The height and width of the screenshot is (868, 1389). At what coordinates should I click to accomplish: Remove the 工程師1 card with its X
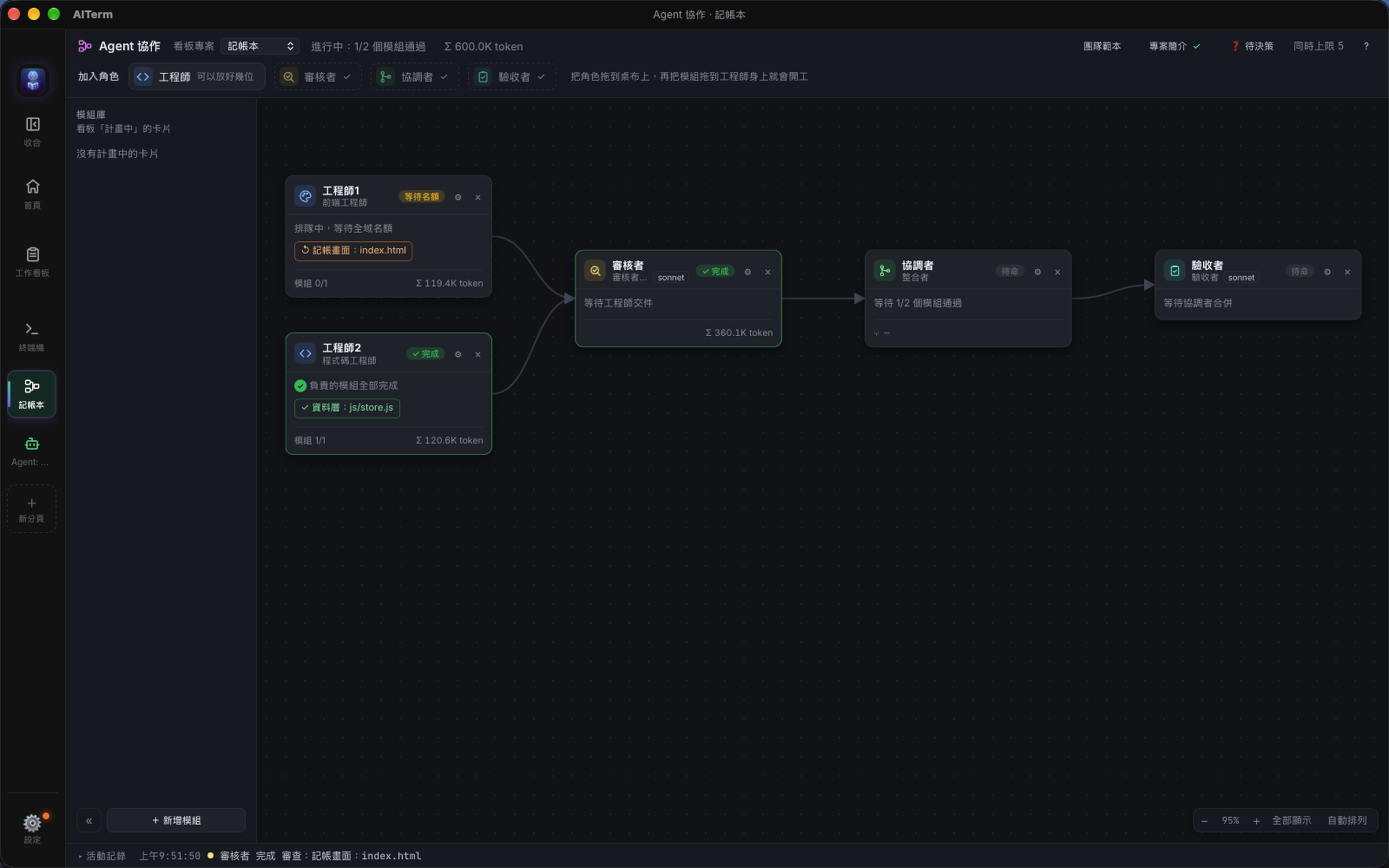(478, 197)
